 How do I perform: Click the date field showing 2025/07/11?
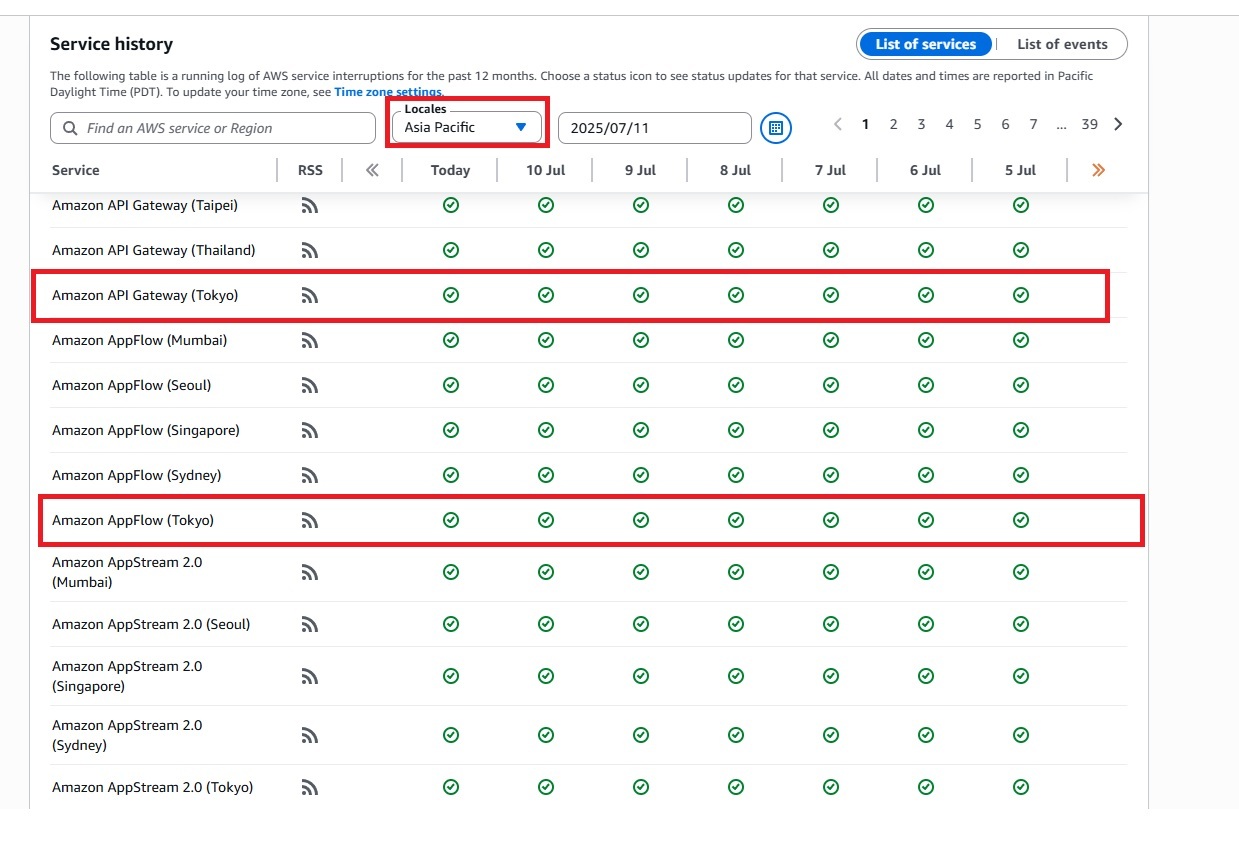click(x=655, y=128)
